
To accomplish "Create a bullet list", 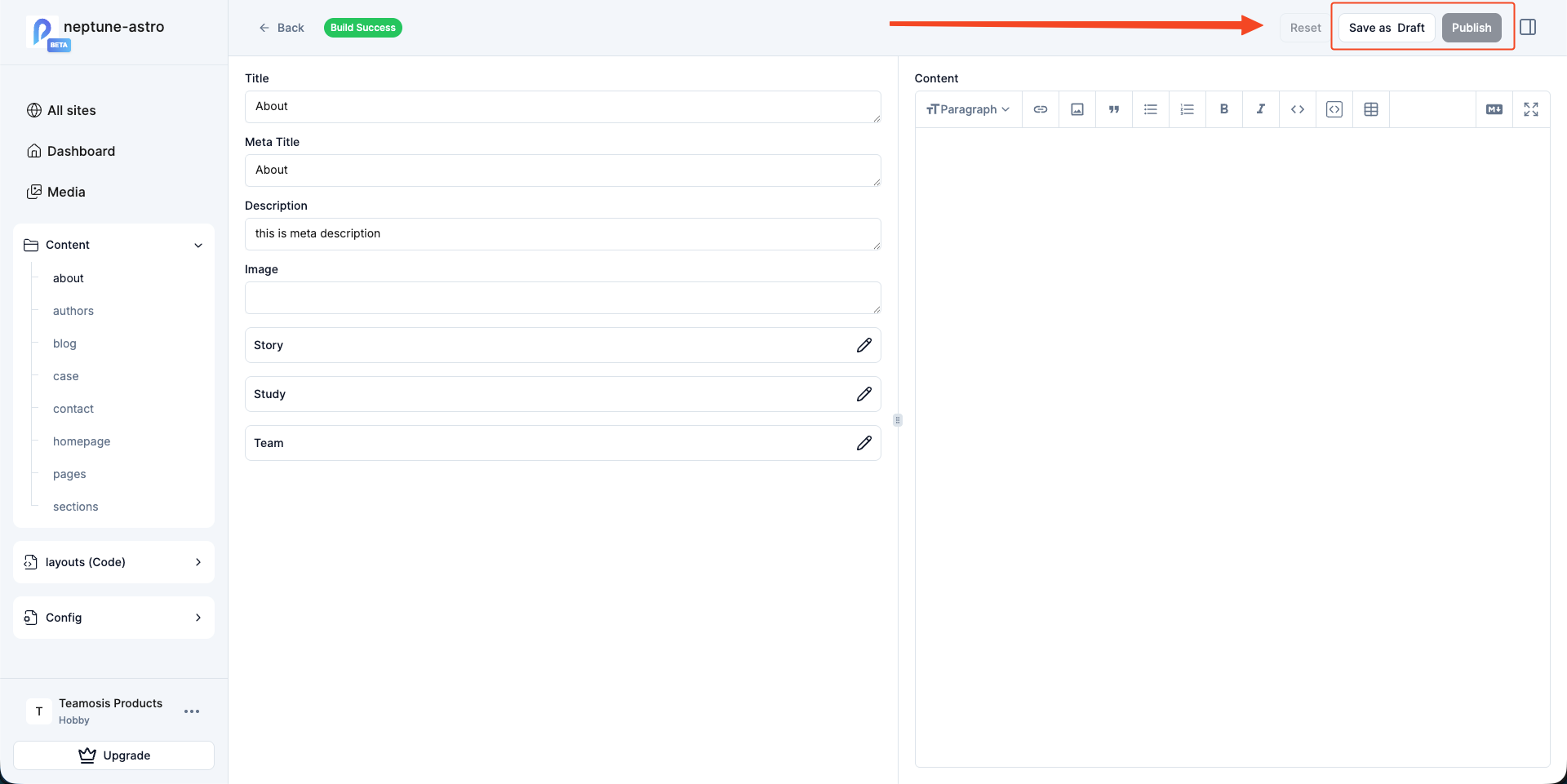I will click(1150, 109).
